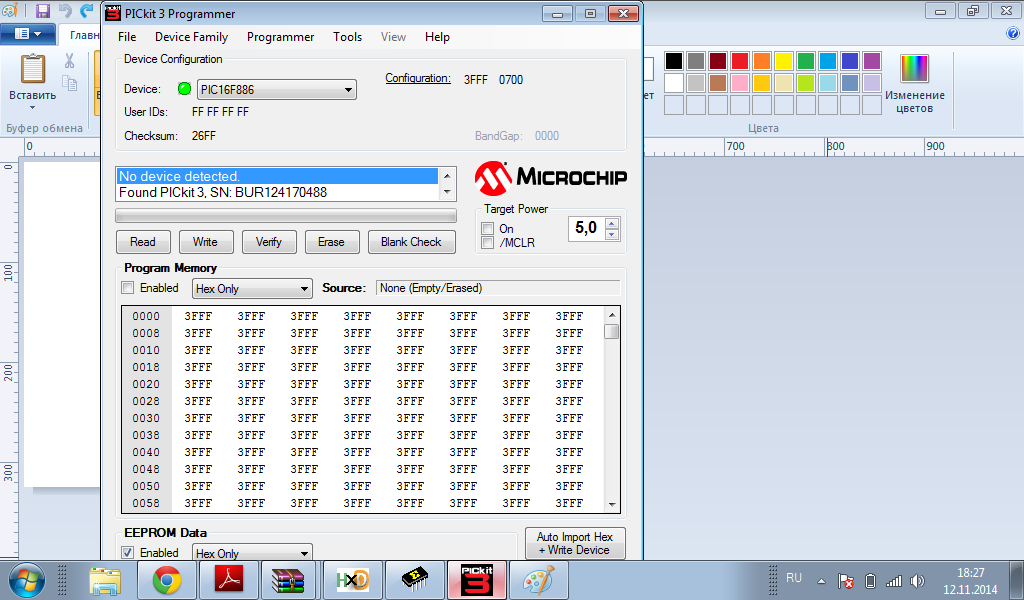
Task: Switch to Paint via its taskbar icon
Action: point(538,580)
